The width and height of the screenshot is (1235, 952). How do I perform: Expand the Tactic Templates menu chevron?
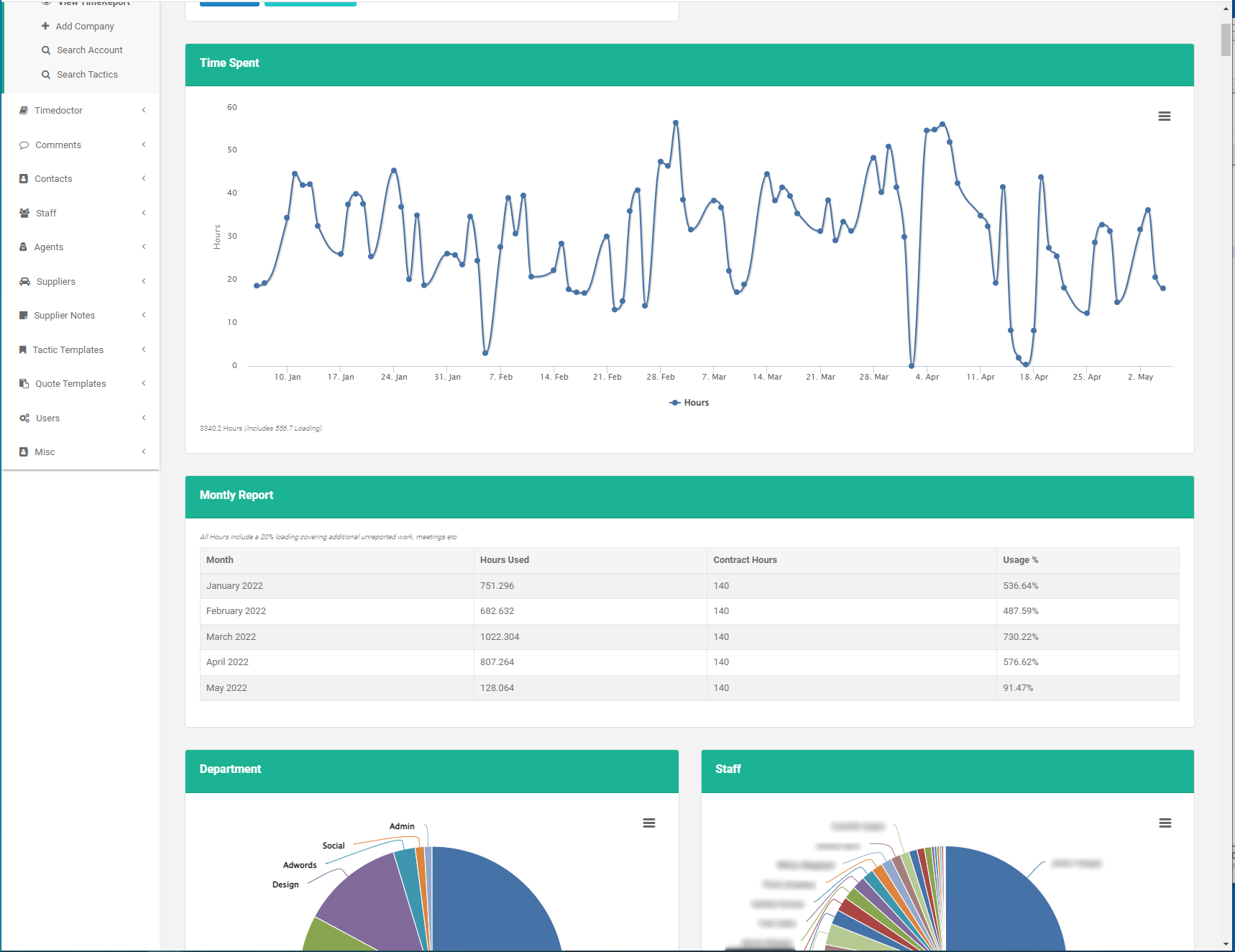(144, 349)
